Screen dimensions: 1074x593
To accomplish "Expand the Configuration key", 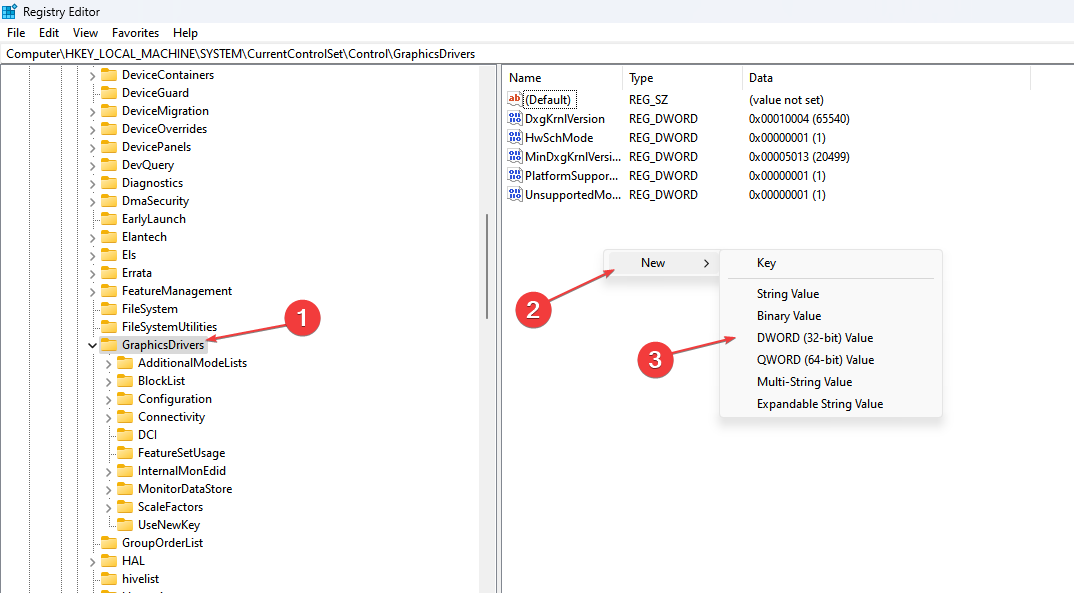I will point(108,399).
